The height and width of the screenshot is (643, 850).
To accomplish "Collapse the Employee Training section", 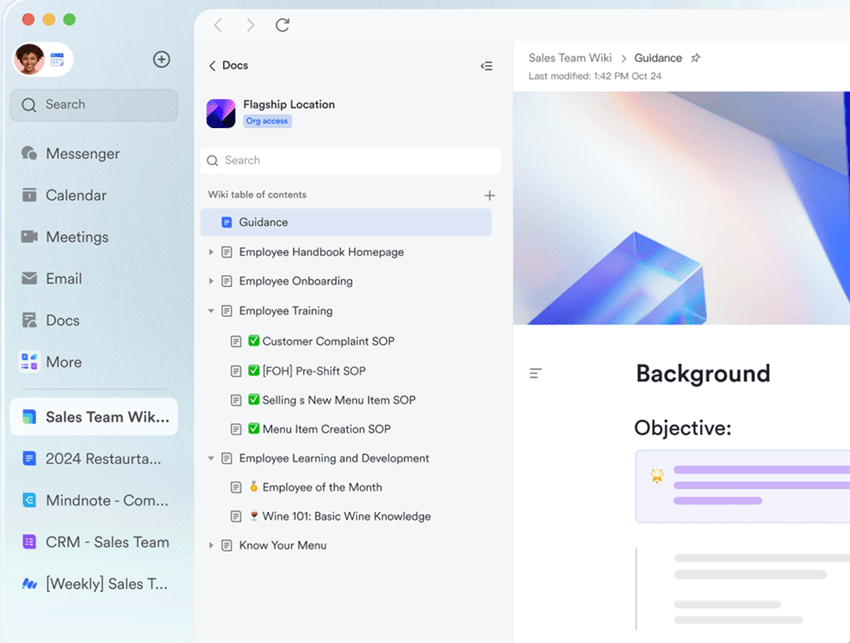I will (211, 311).
